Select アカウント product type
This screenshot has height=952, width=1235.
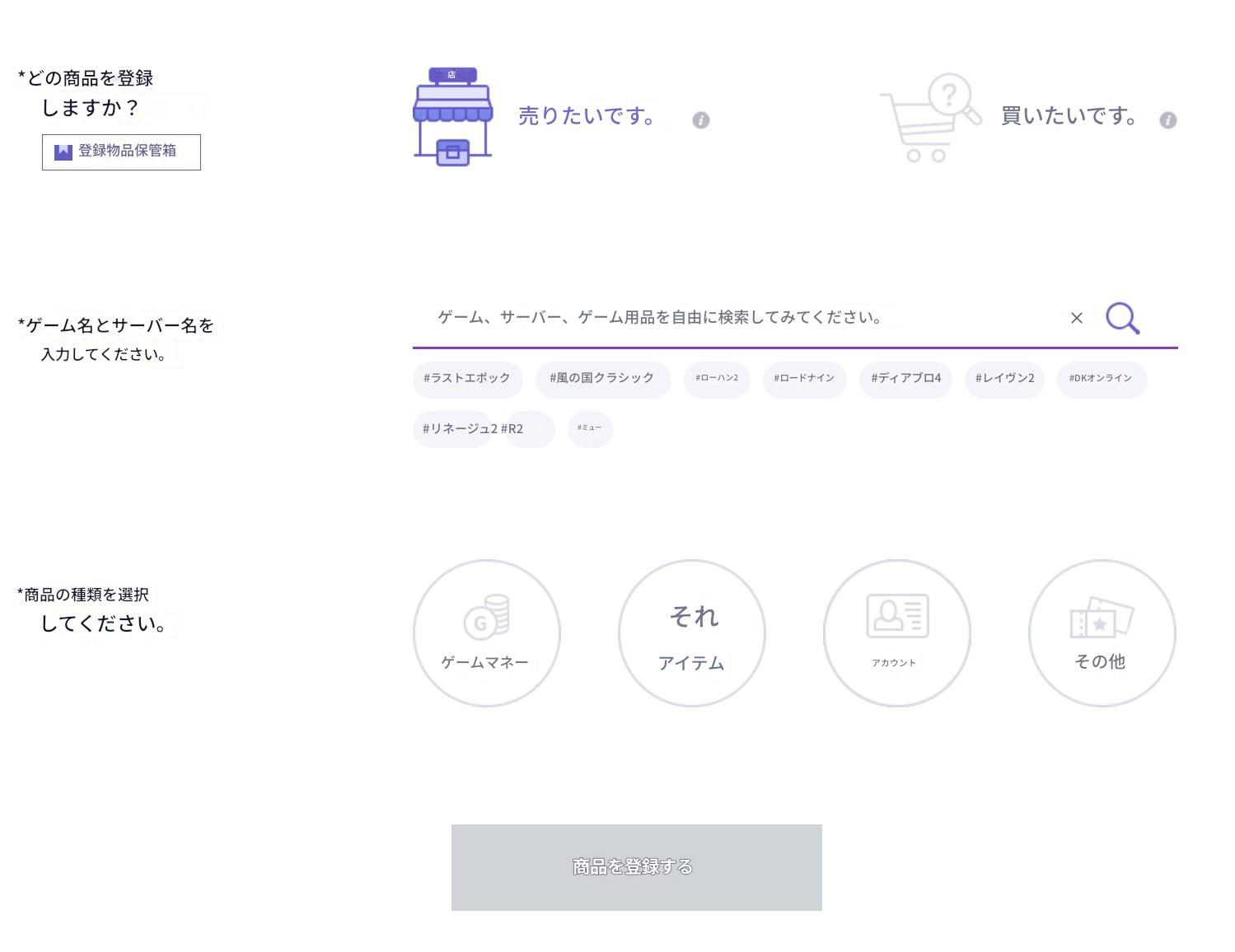coord(896,632)
